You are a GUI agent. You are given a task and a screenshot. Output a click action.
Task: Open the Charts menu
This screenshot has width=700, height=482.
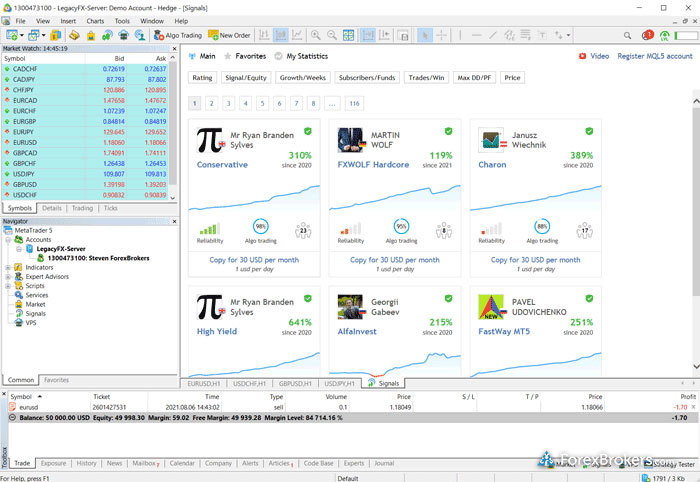(95, 21)
